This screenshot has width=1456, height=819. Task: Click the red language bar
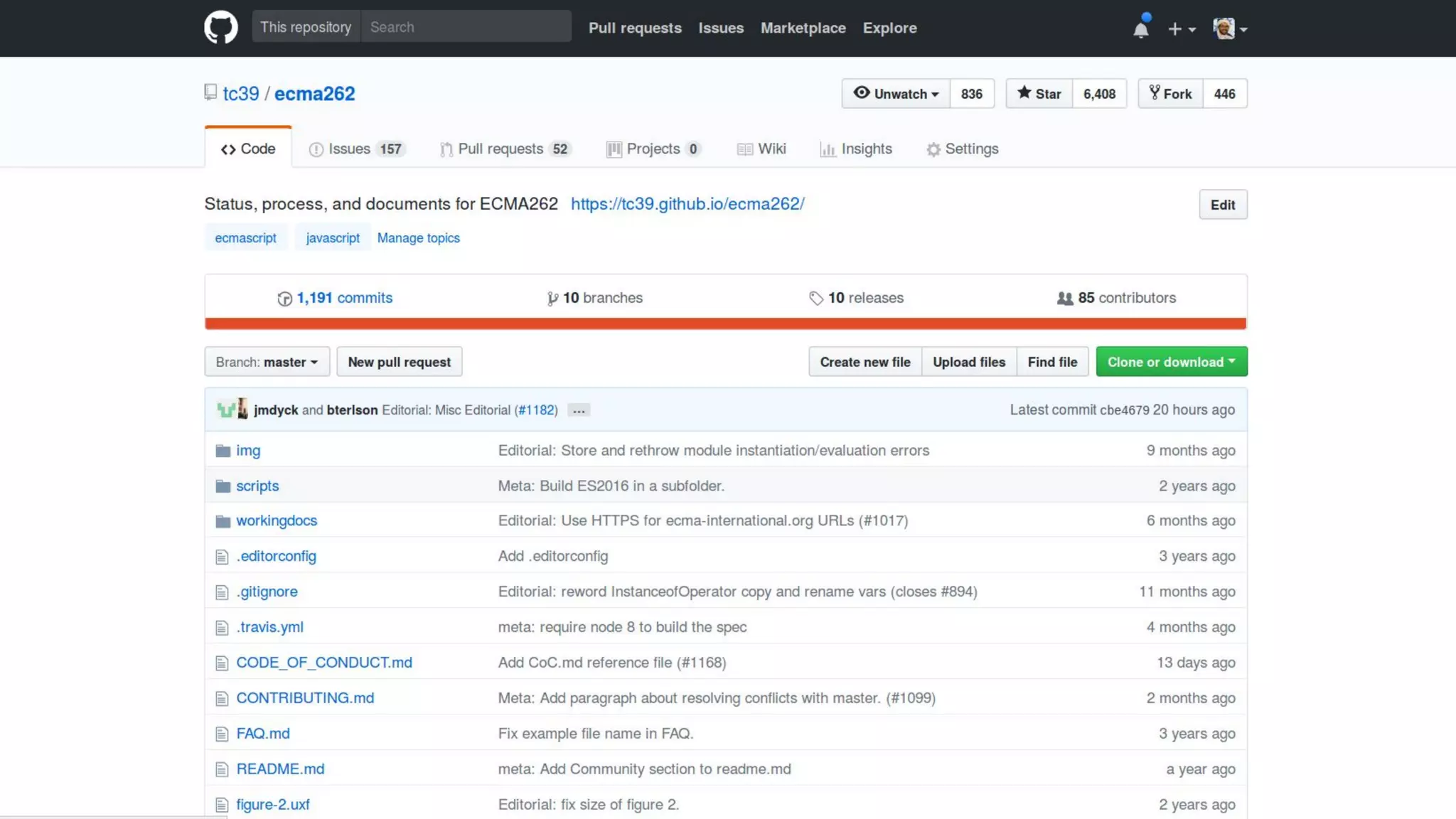pos(725,324)
